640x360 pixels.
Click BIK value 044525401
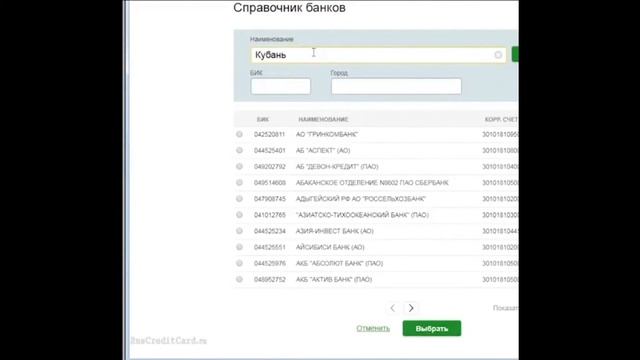coord(269,151)
